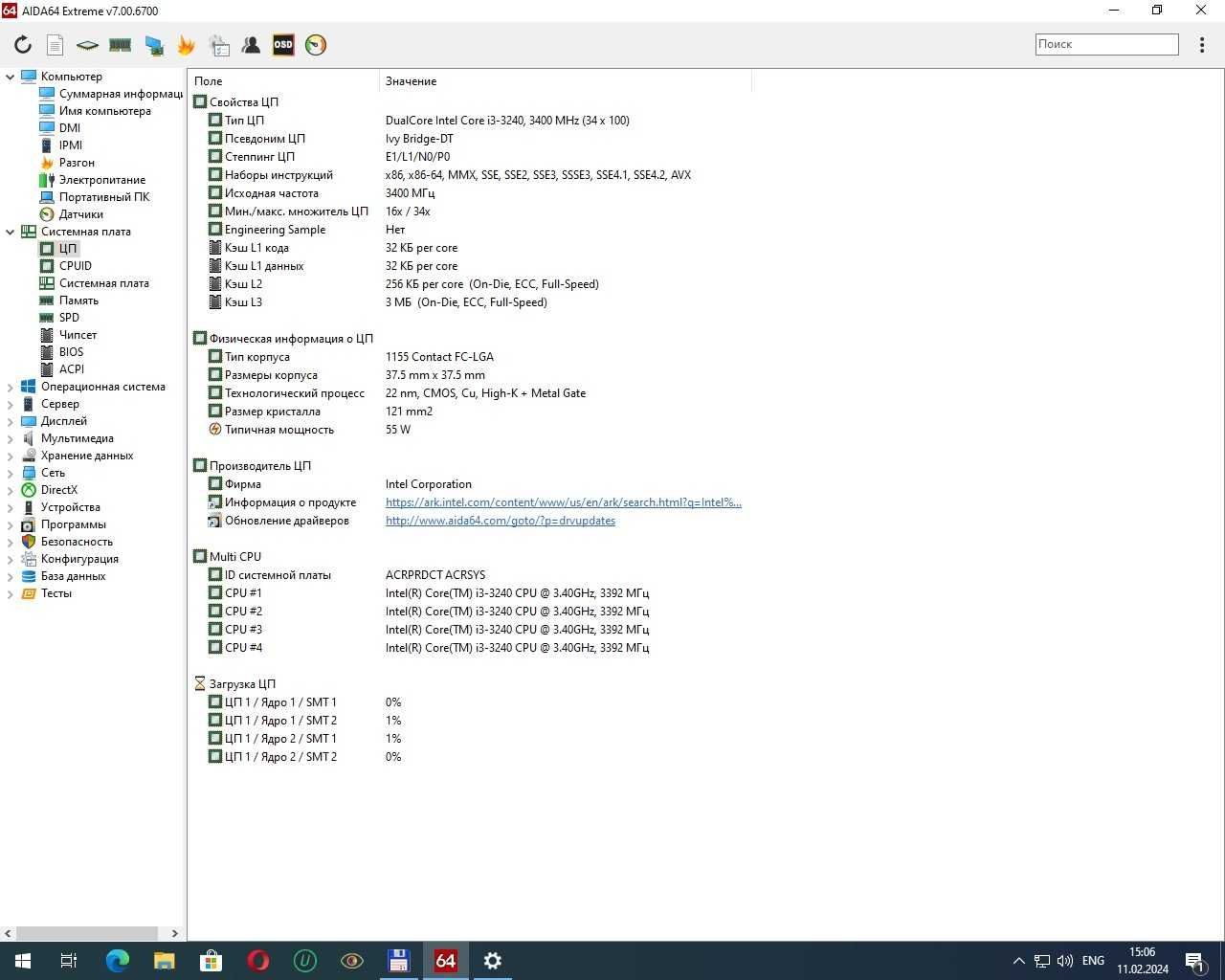Click the volume tray icon
This screenshot has height=980, width=1225.
(1065, 961)
